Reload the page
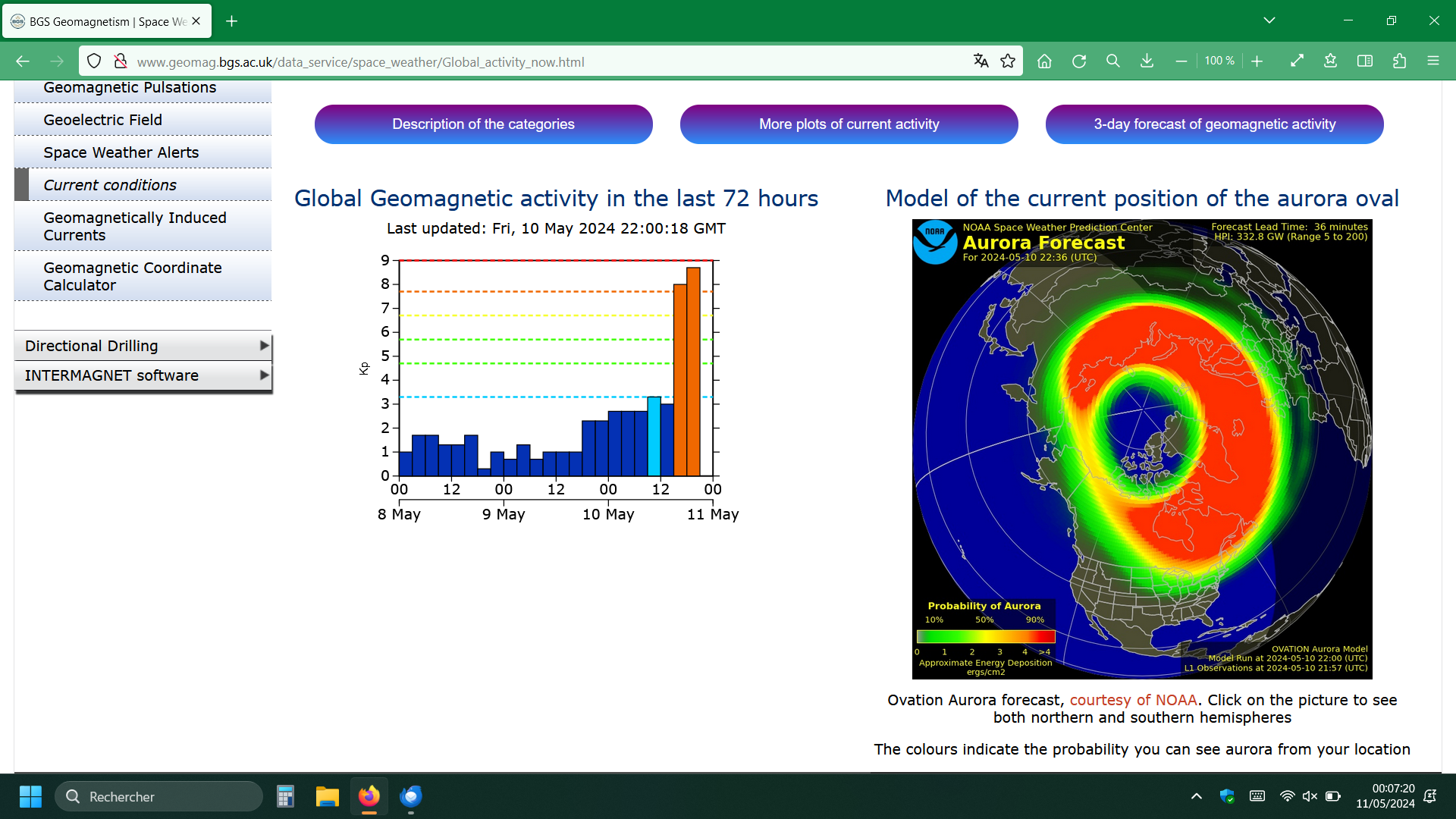 [x=1078, y=61]
